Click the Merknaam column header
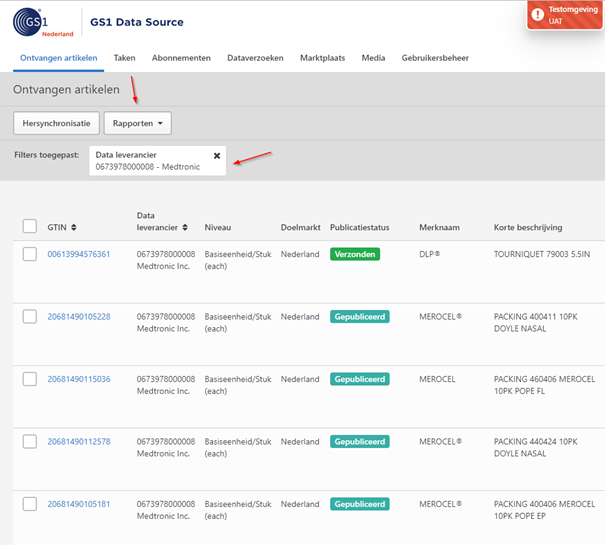This screenshot has width=605, height=545. 439,227
